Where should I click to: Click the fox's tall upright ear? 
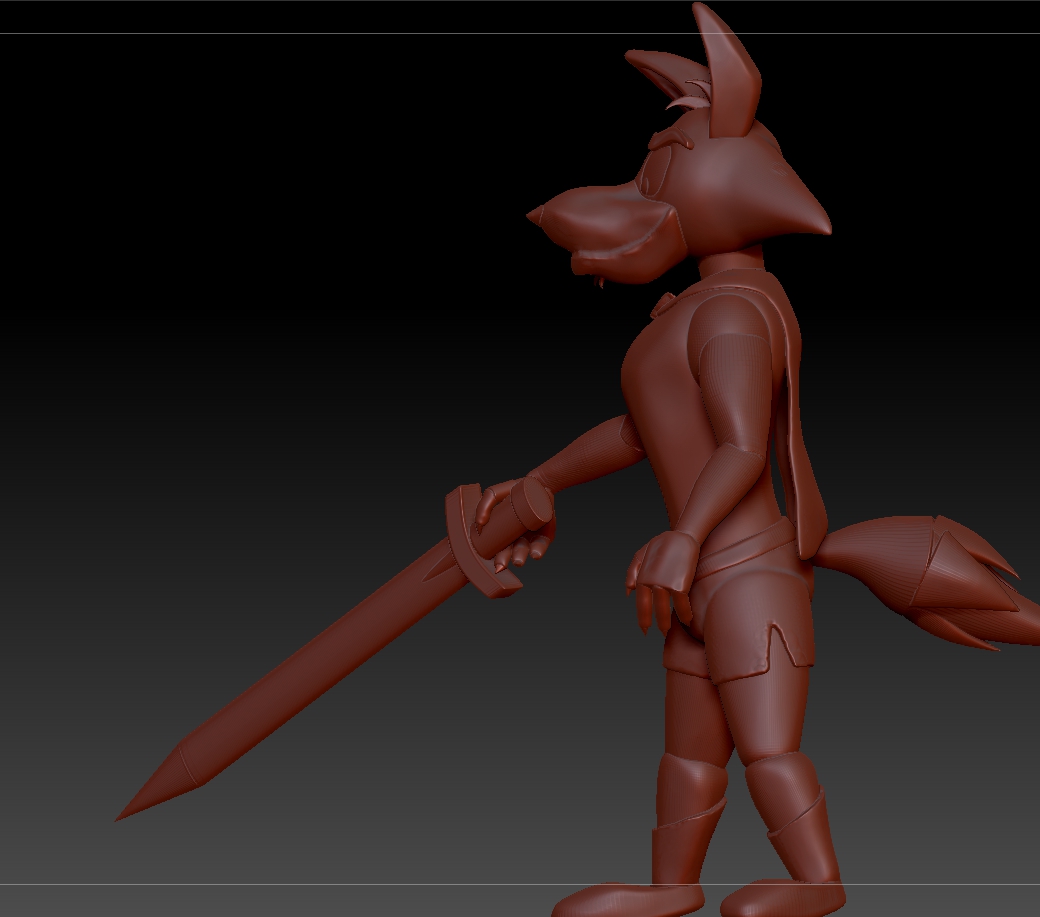(726, 73)
